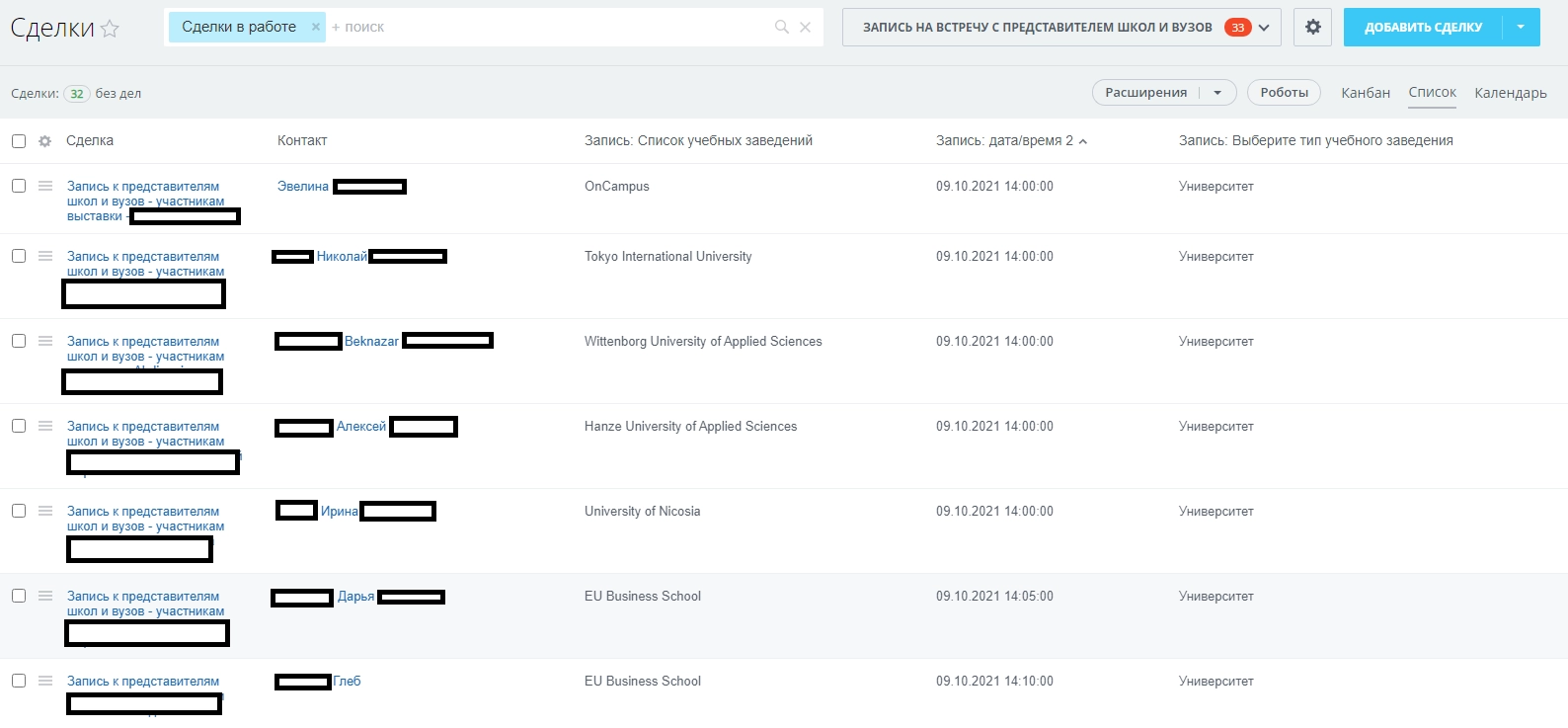The image size is (1568, 728).
Task: Open the arrow next to Добавить сделку
Action: (x=1521, y=28)
